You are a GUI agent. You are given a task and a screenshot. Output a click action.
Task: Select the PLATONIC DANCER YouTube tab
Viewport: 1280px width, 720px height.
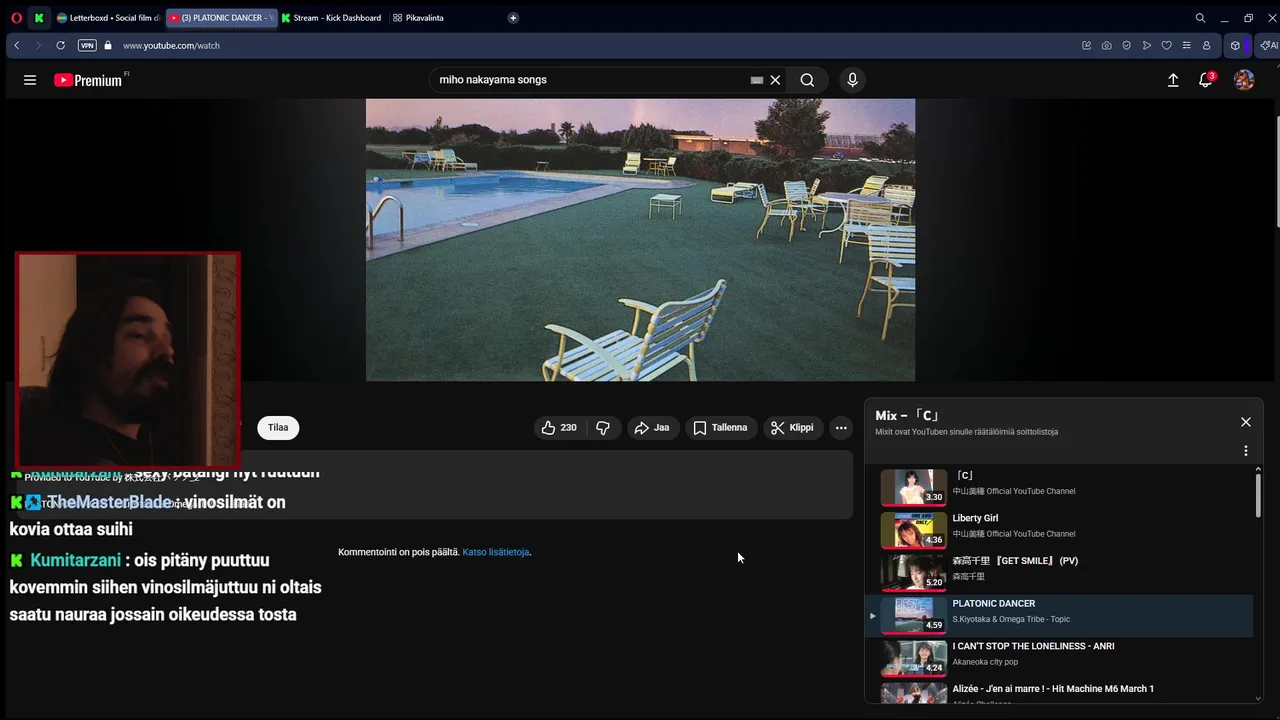[x=221, y=18]
